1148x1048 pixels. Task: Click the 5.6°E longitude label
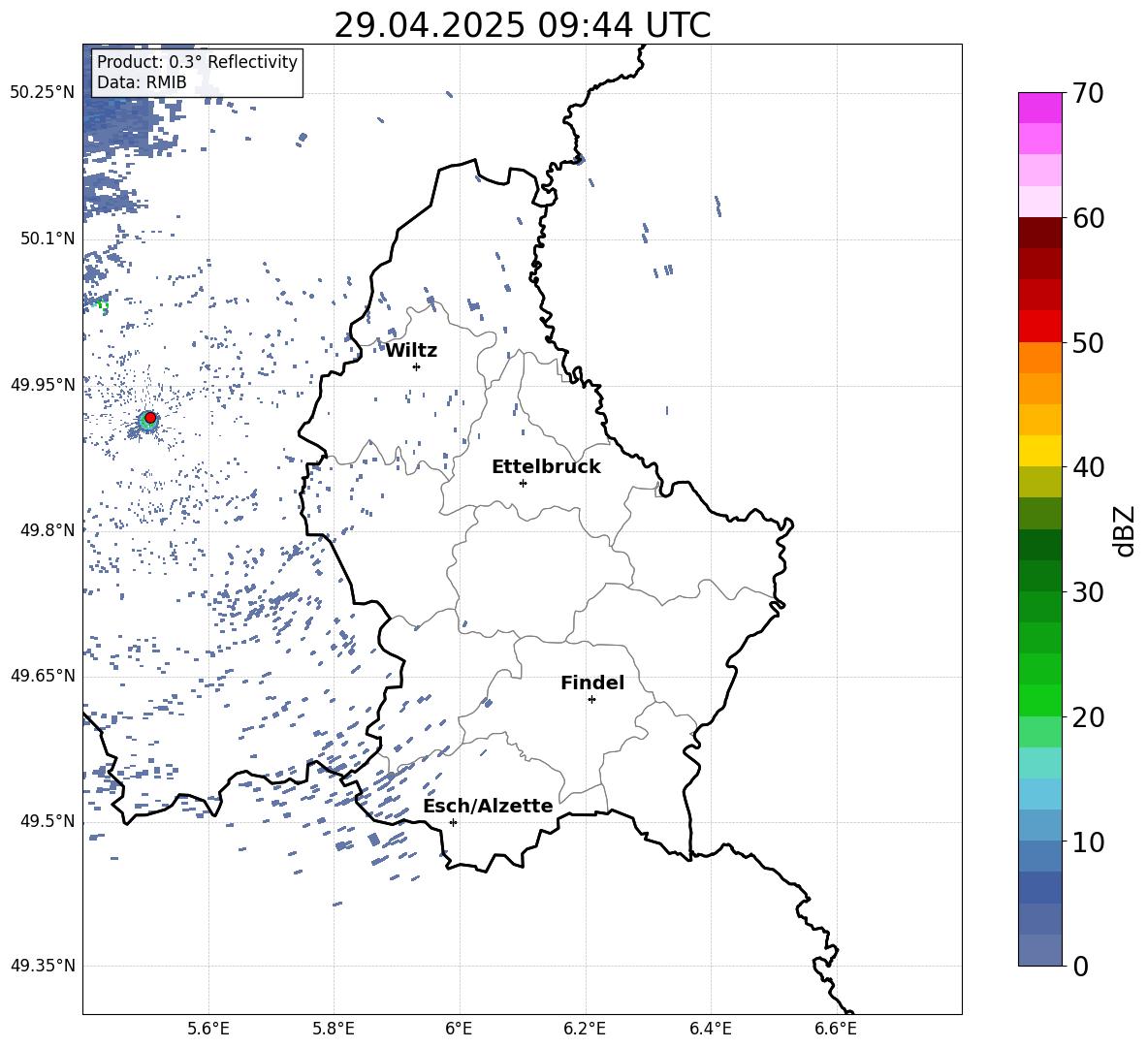point(208,1029)
